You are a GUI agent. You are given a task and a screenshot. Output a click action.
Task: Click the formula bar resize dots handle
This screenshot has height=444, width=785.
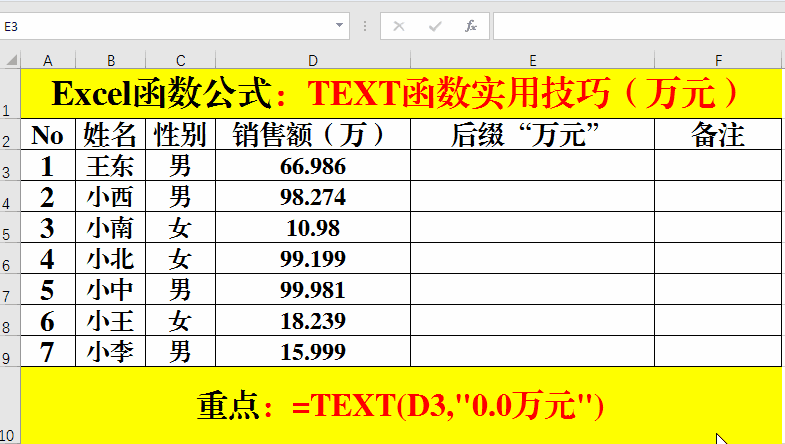click(x=365, y=26)
